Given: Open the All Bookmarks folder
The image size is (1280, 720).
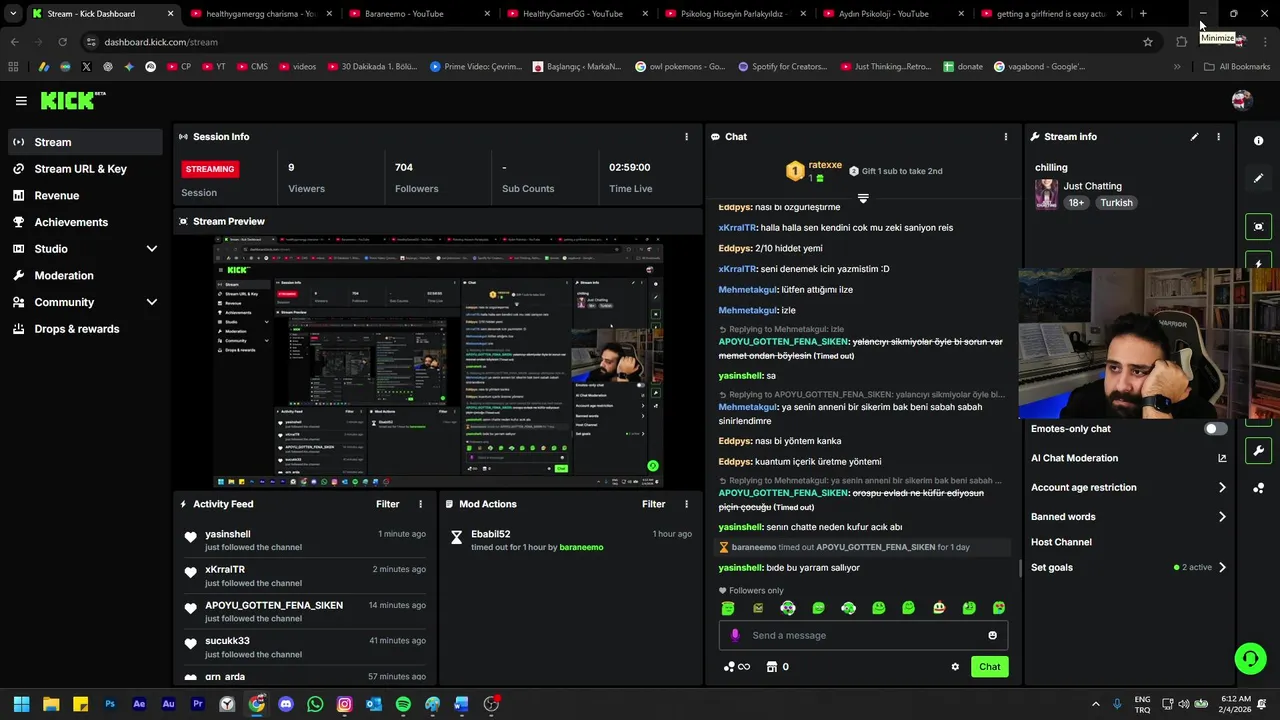Looking at the screenshot, I should click(1237, 67).
